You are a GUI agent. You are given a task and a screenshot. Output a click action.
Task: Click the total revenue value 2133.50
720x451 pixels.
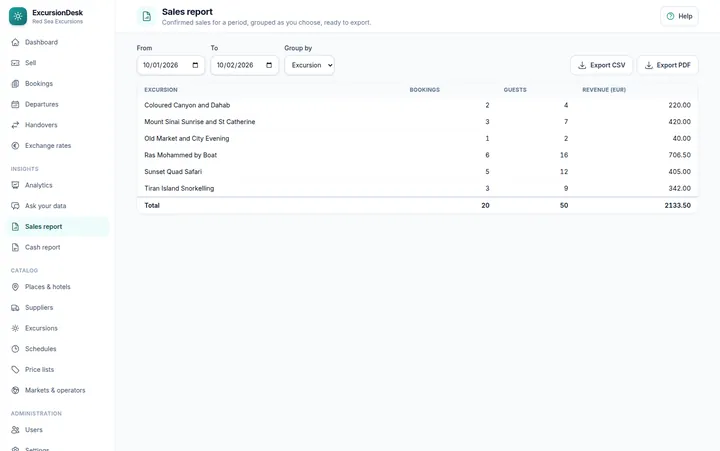coord(677,205)
